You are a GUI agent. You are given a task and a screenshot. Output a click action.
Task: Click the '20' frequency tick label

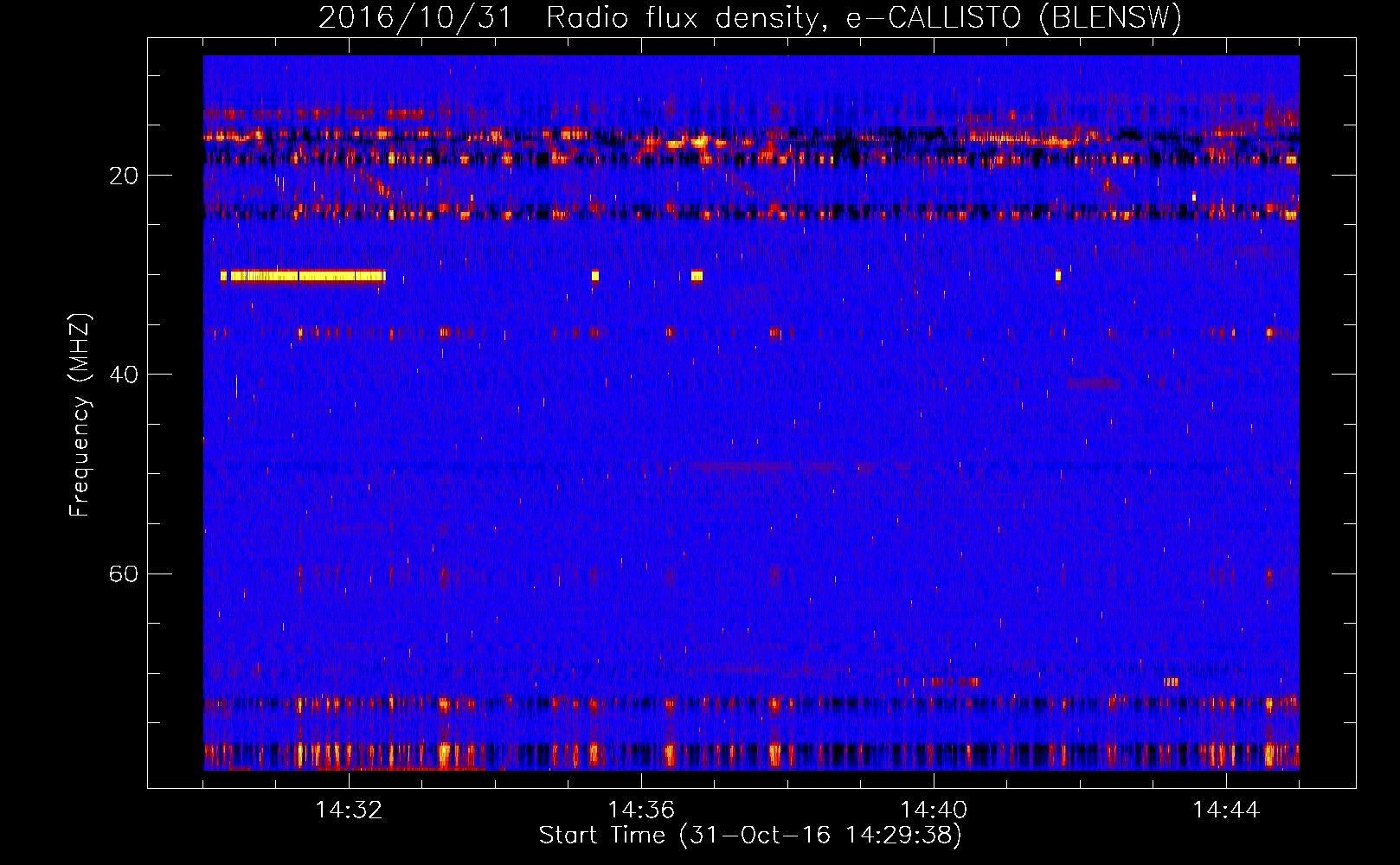tap(123, 176)
